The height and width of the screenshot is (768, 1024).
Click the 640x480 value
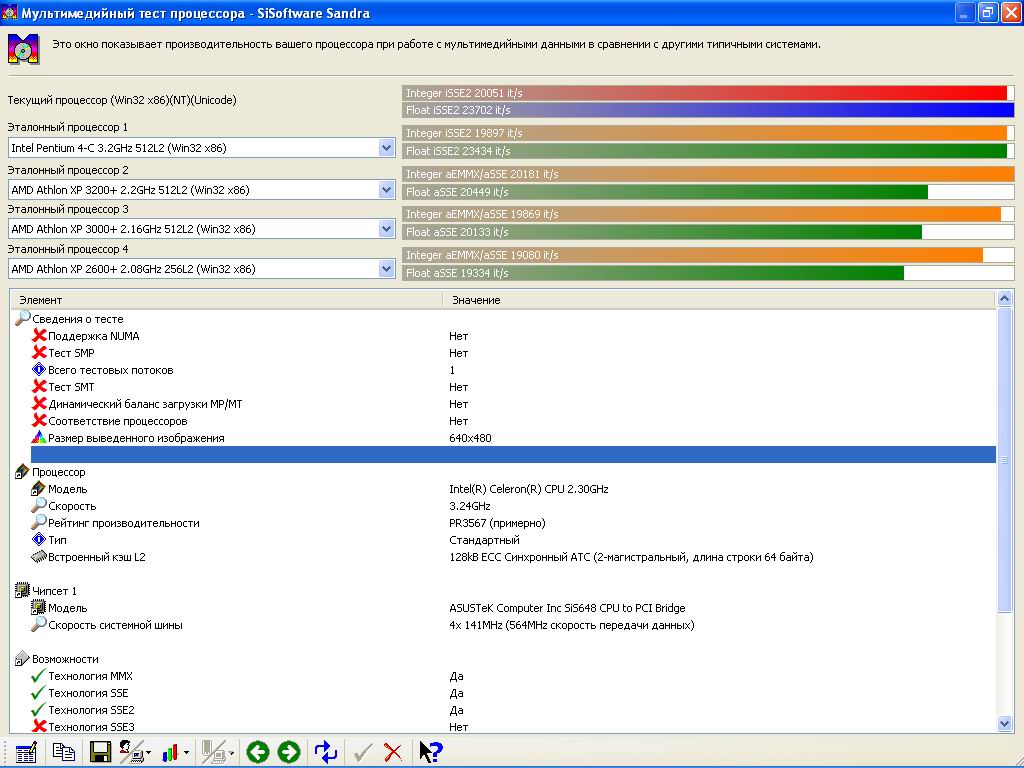(x=470, y=438)
